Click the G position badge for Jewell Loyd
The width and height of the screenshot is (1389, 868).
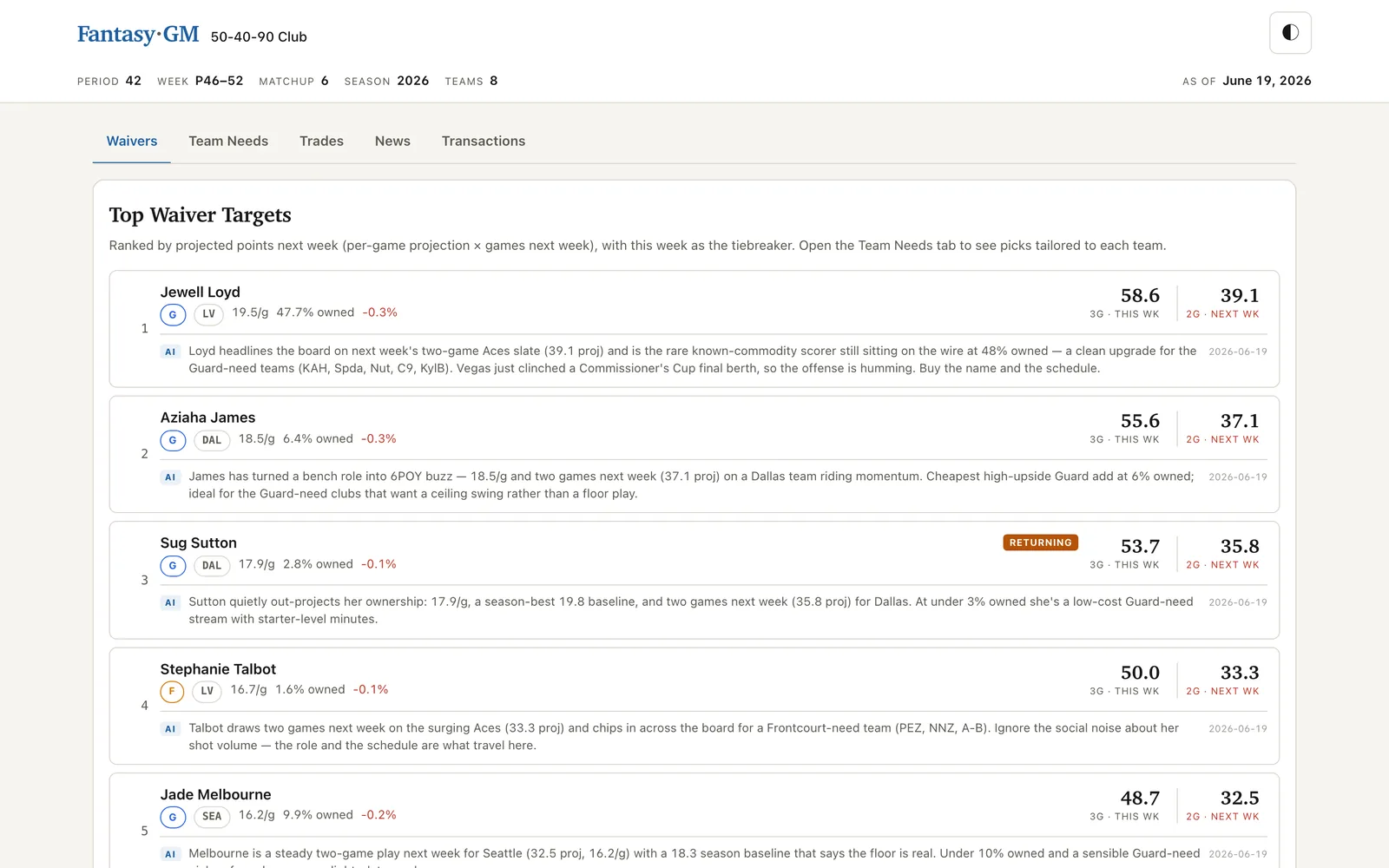tap(173, 314)
